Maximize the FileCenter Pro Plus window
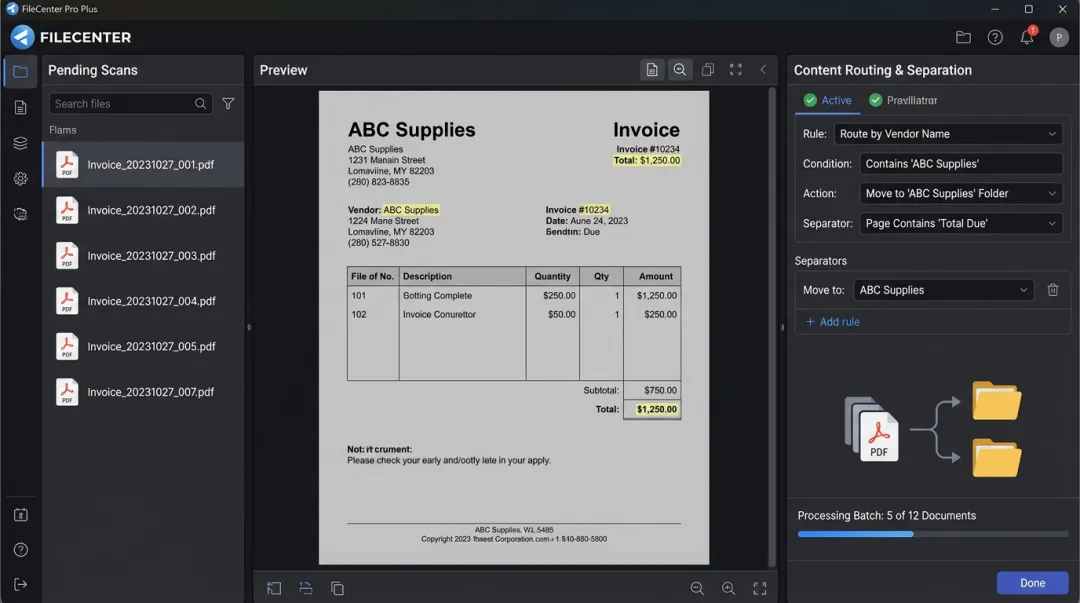The image size is (1080, 603). pos(1028,9)
